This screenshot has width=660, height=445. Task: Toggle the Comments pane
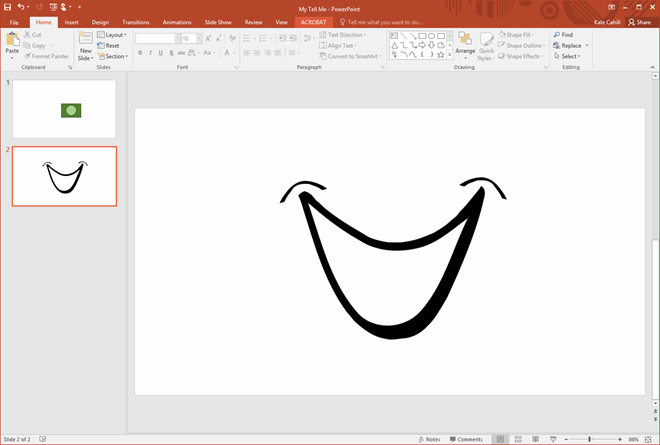[x=466, y=439]
